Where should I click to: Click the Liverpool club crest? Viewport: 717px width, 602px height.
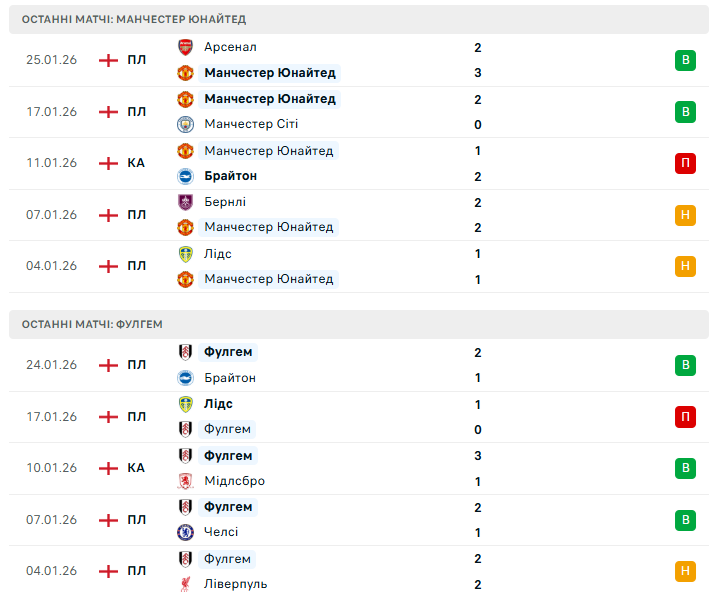pyautogui.click(x=185, y=584)
